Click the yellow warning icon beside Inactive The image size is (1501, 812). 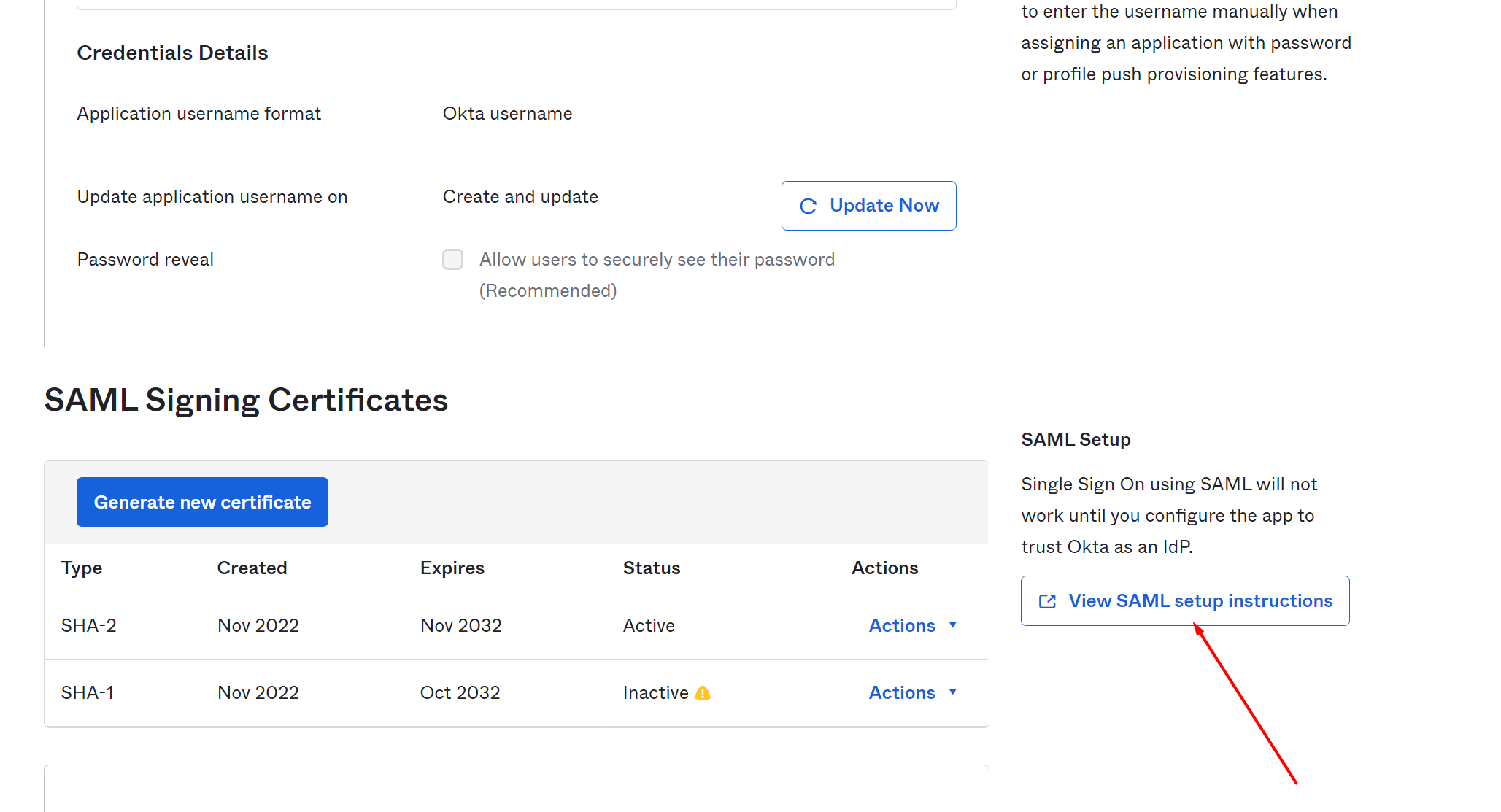tap(703, 693)
